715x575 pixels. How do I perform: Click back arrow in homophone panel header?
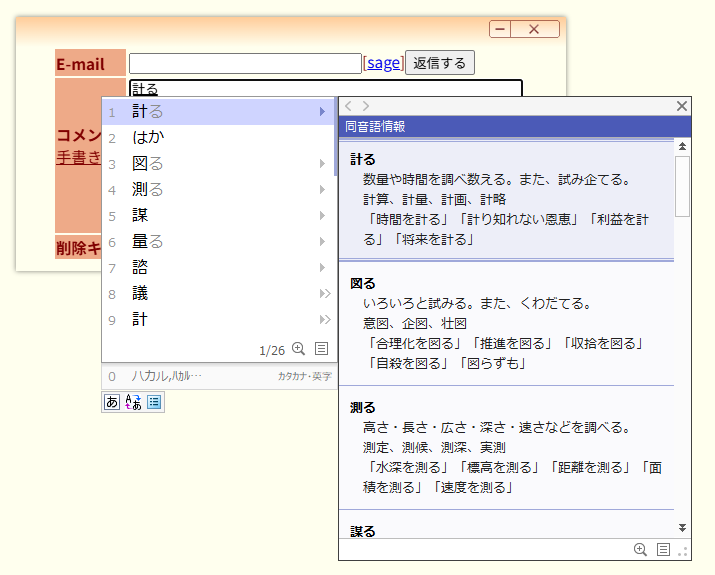pyautogui.click(x=349, y=106)
